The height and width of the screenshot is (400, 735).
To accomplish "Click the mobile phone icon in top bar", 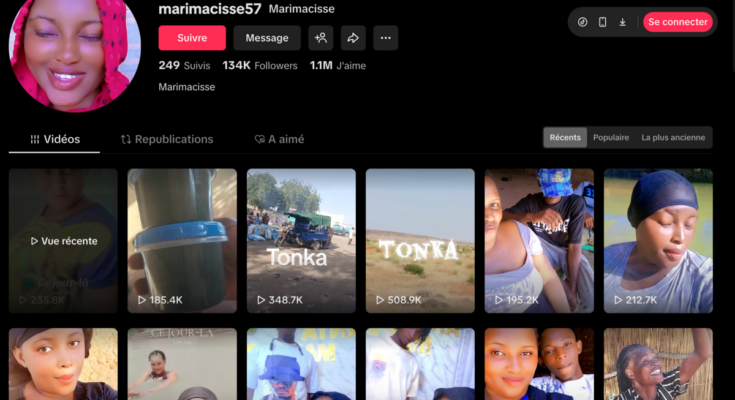I will coord(602,22).
